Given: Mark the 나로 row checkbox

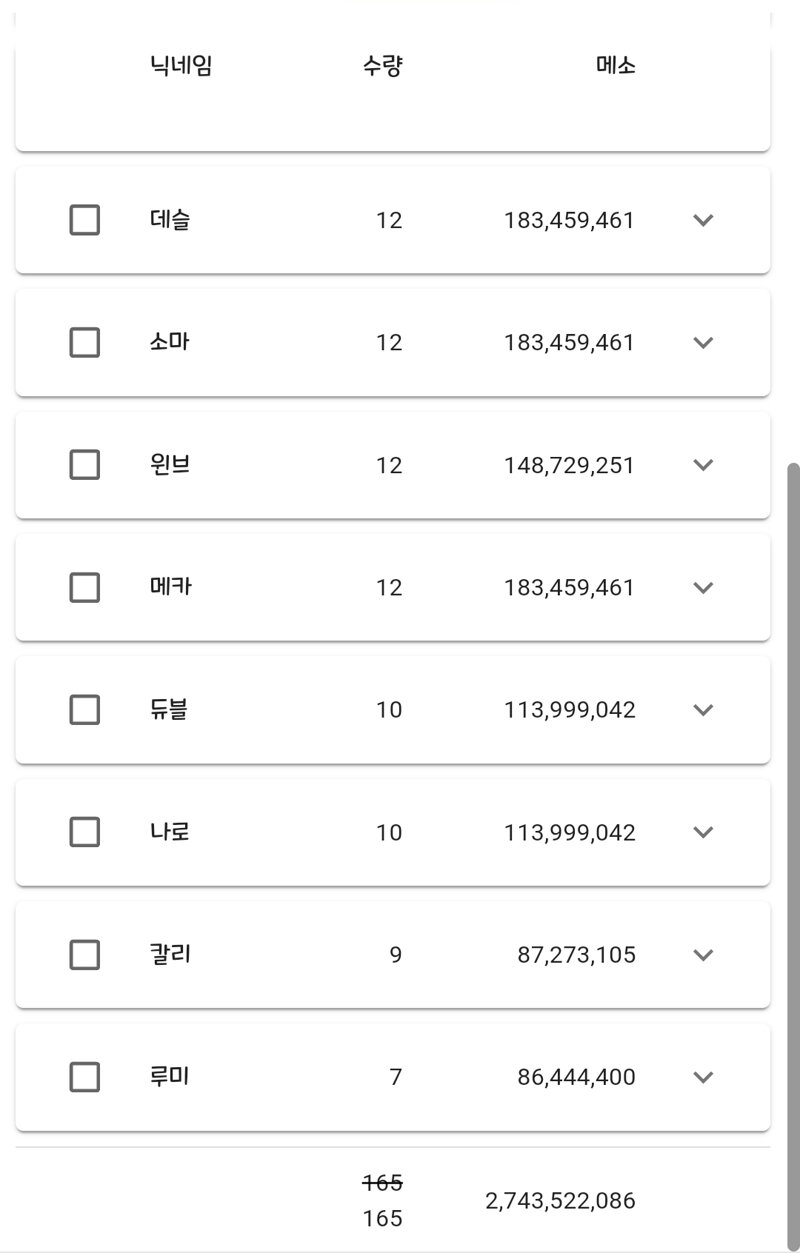Looking at the screenshot, I should coord(85,832).
